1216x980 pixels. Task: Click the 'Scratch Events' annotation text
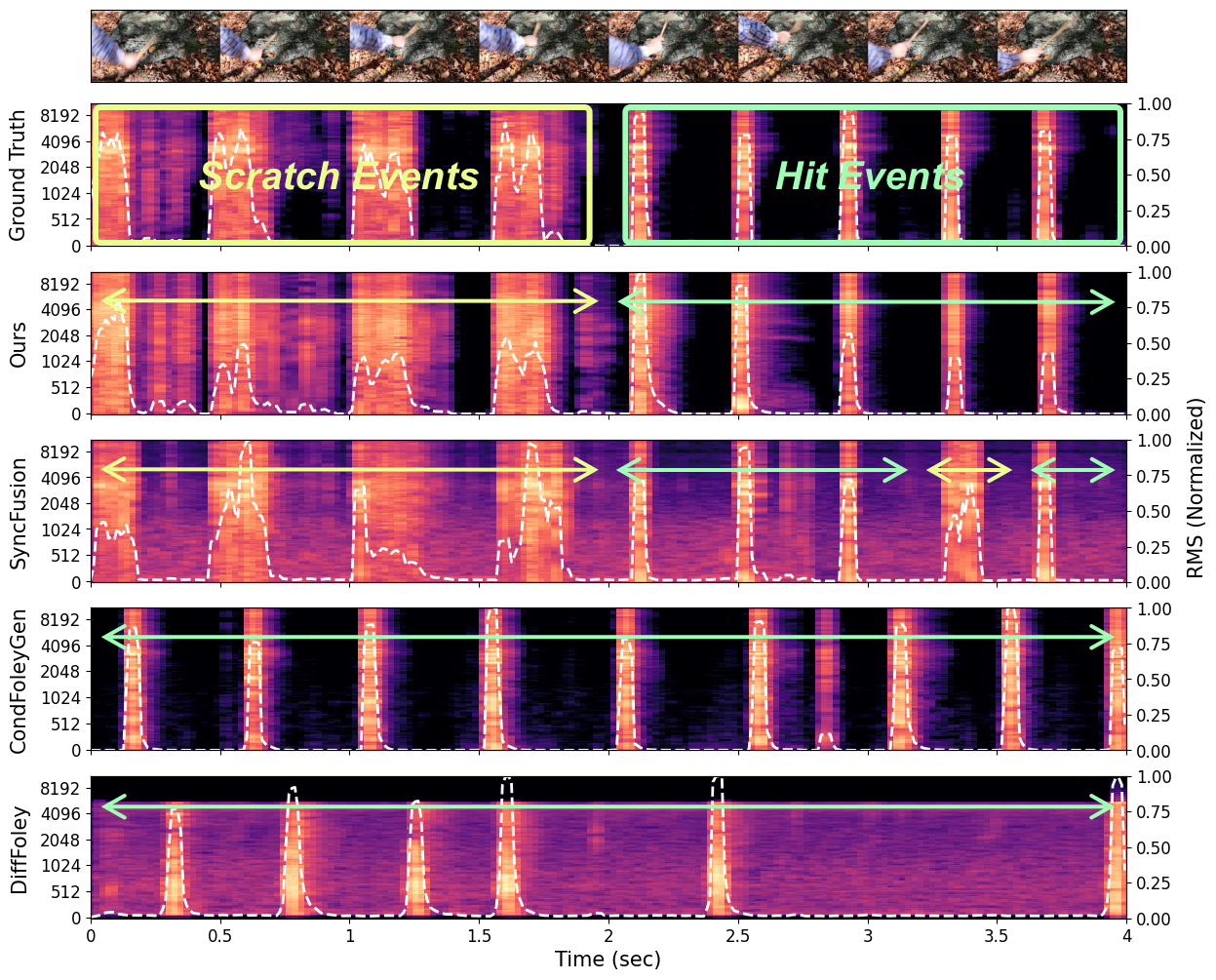click(x=338, y=176)
